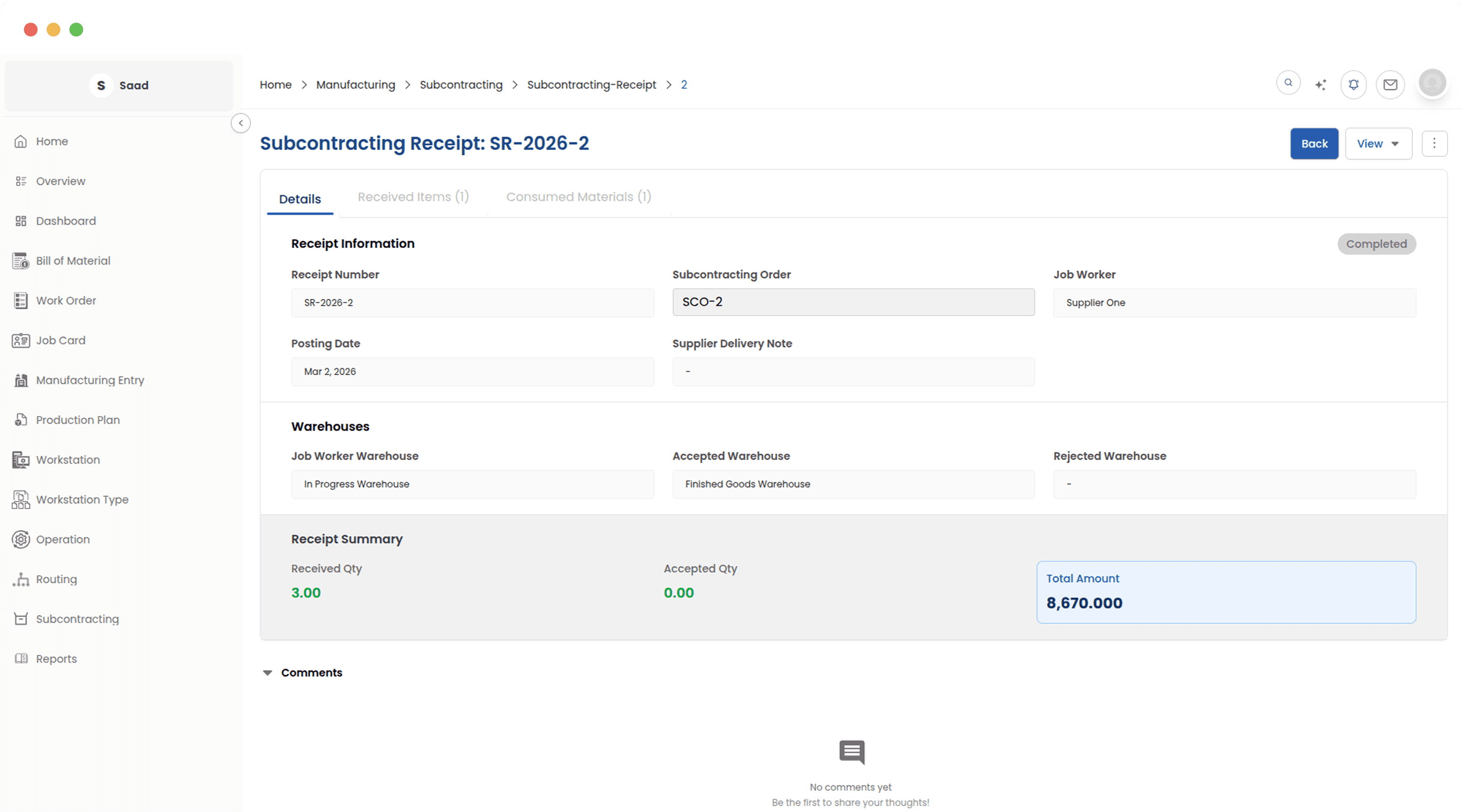Click the Manufacturing breadcrumb link
The height and width of the screenshot is (812, 1462).
click(355, 85)
